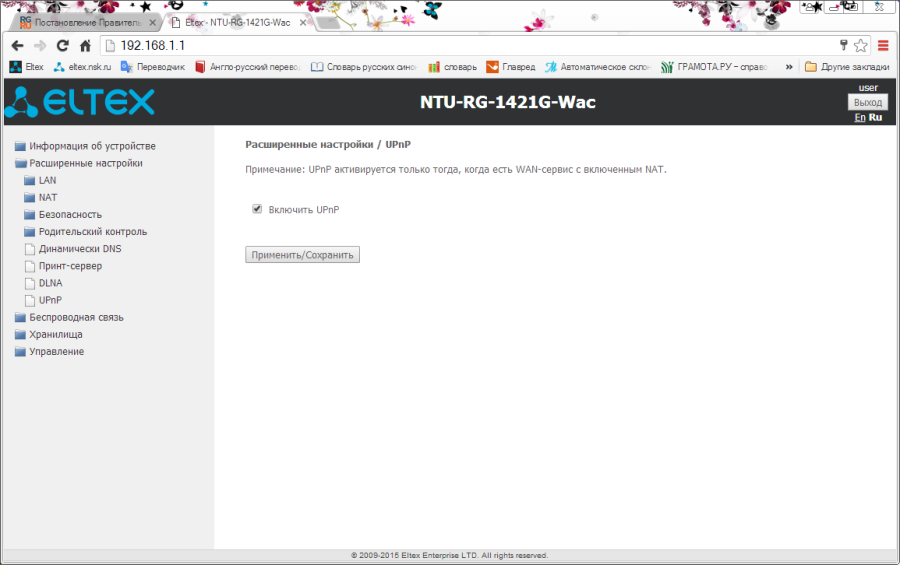
Task: Open the Eltex bookmark
Action: pos(27,67)
